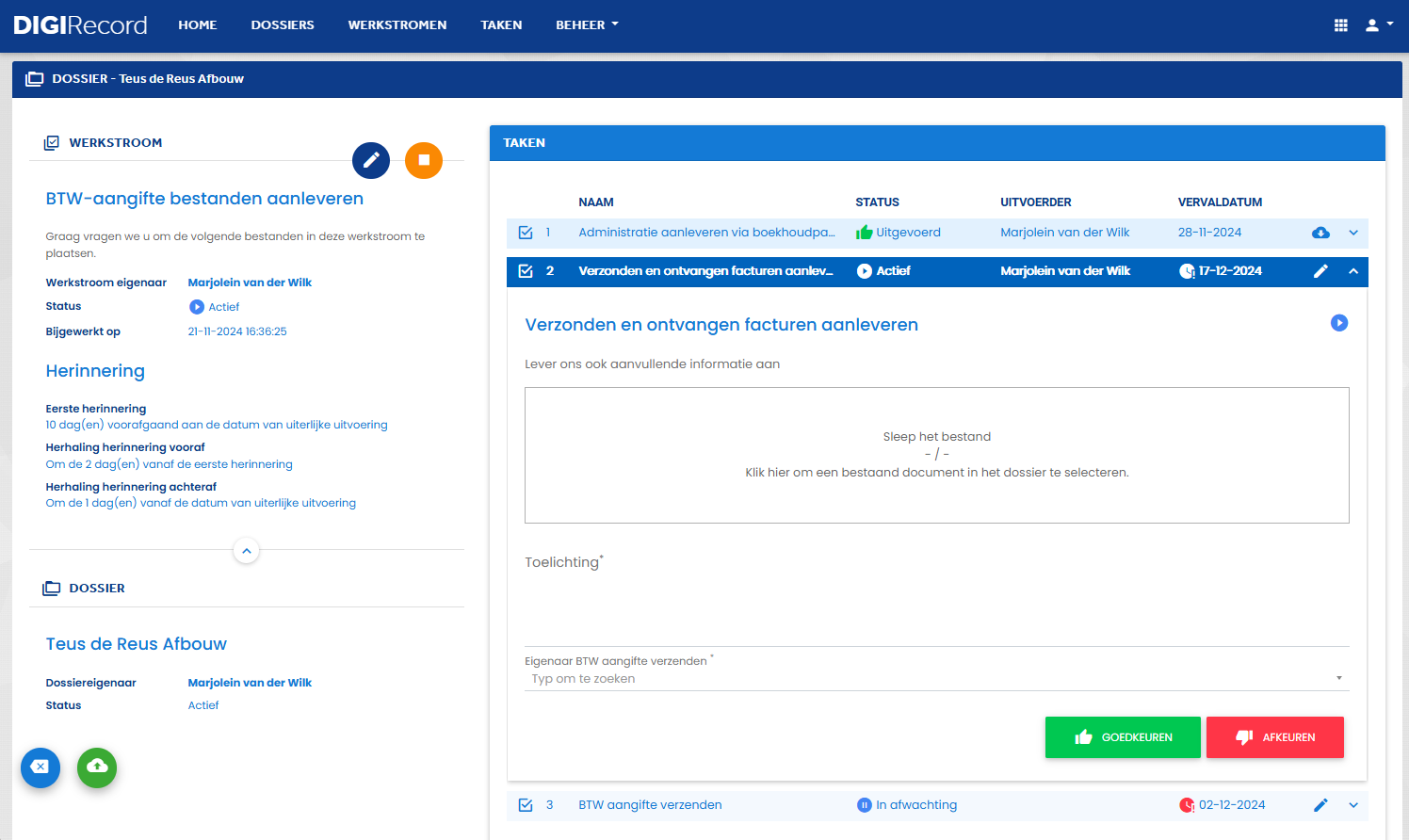Tick the checkbox for BTW aangifte verzenden
The height and width of the screenshot is (840, 1409).
coord(526,805)
